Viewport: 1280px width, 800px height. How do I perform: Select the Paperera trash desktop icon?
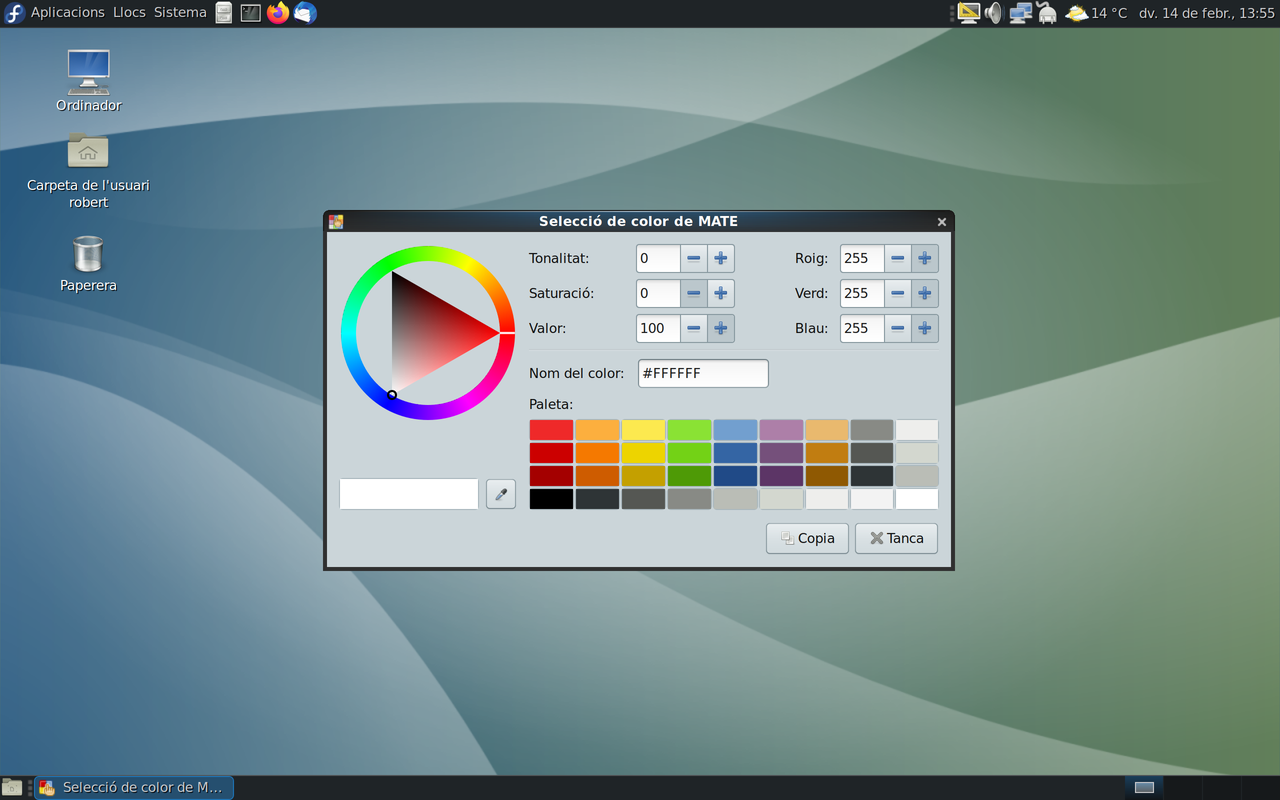88,264
